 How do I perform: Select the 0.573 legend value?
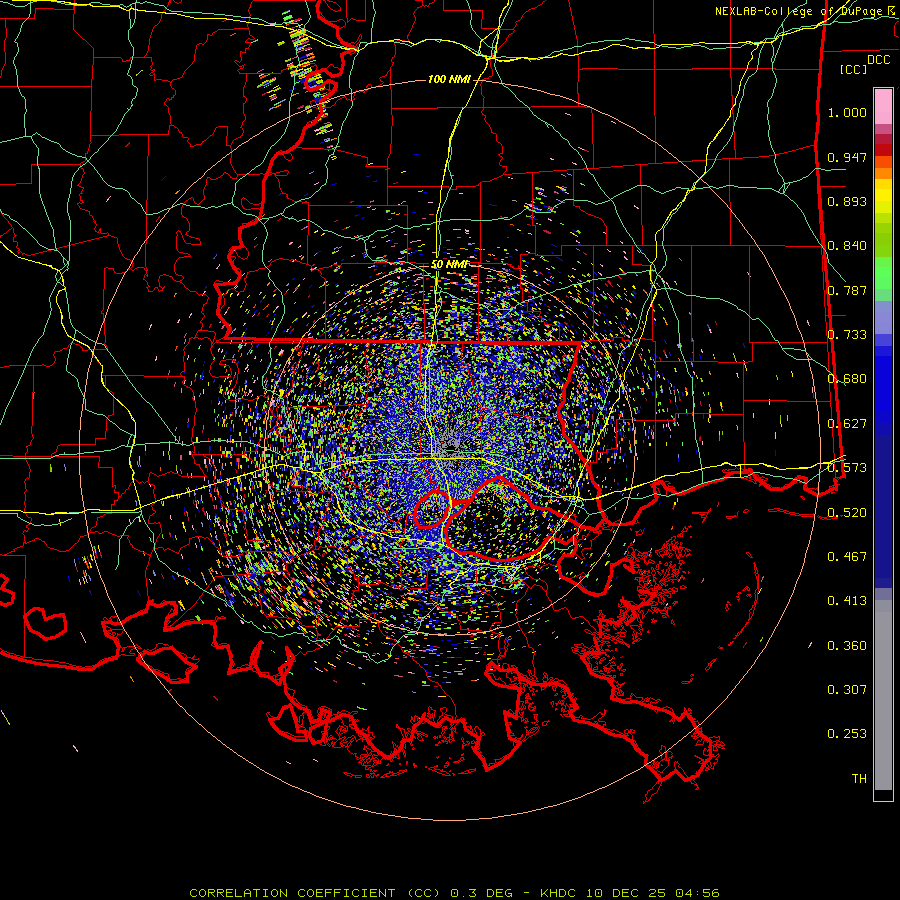pos(847,468)
